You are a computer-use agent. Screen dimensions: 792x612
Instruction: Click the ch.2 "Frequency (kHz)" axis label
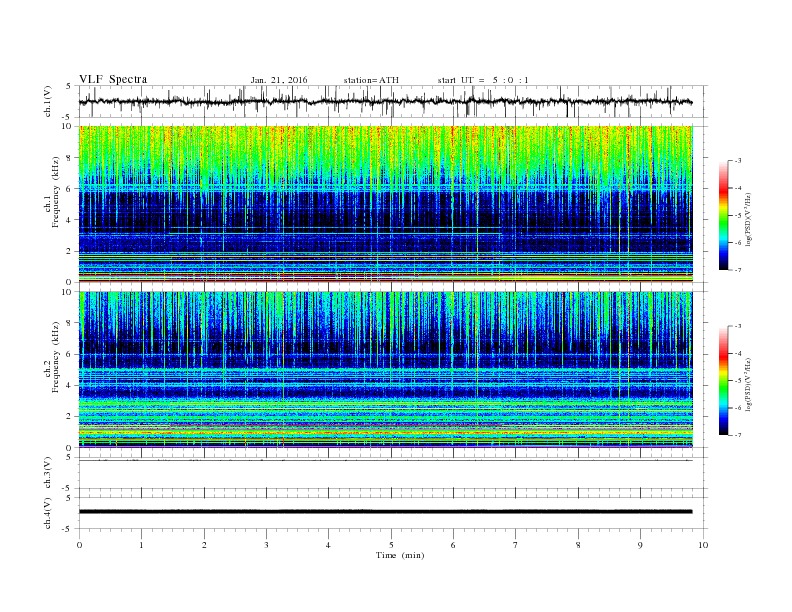tap(55, 356)
